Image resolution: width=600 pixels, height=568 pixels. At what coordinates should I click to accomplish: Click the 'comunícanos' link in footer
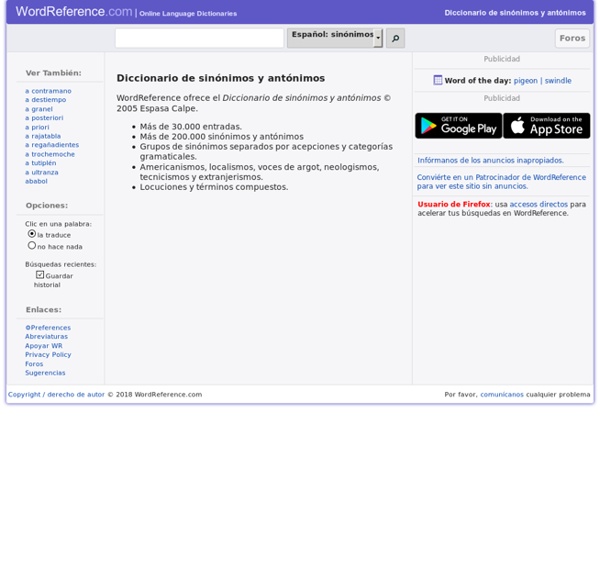tap(501, 394)
